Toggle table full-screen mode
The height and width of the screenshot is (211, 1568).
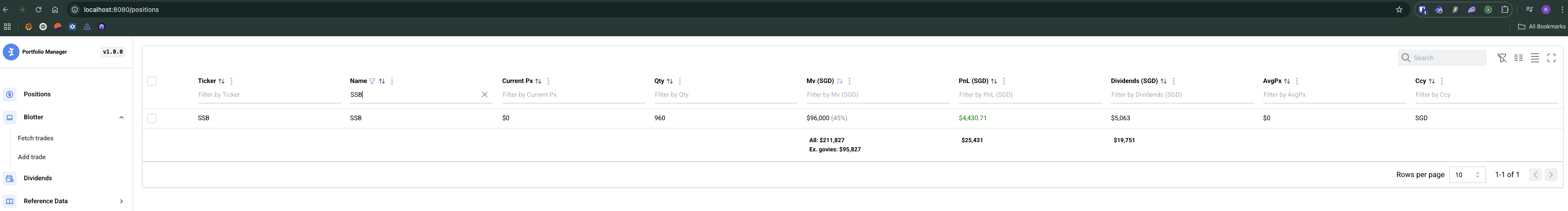[x=1551, y=58]
